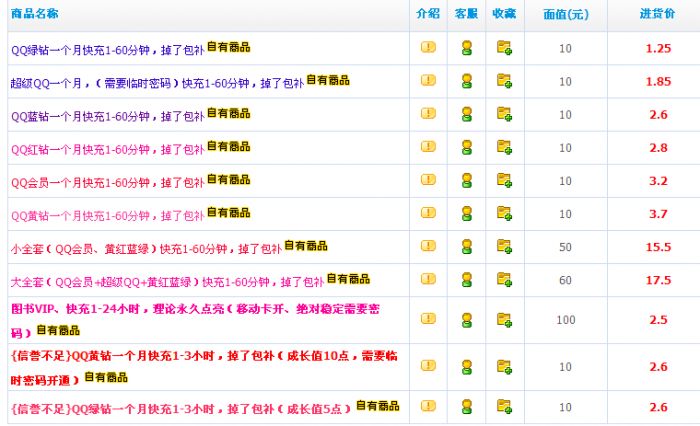Contact customer service for QQ黄钻一个月 3.7 row
This screenshot has width=700, height=426.
pos(467,213)
